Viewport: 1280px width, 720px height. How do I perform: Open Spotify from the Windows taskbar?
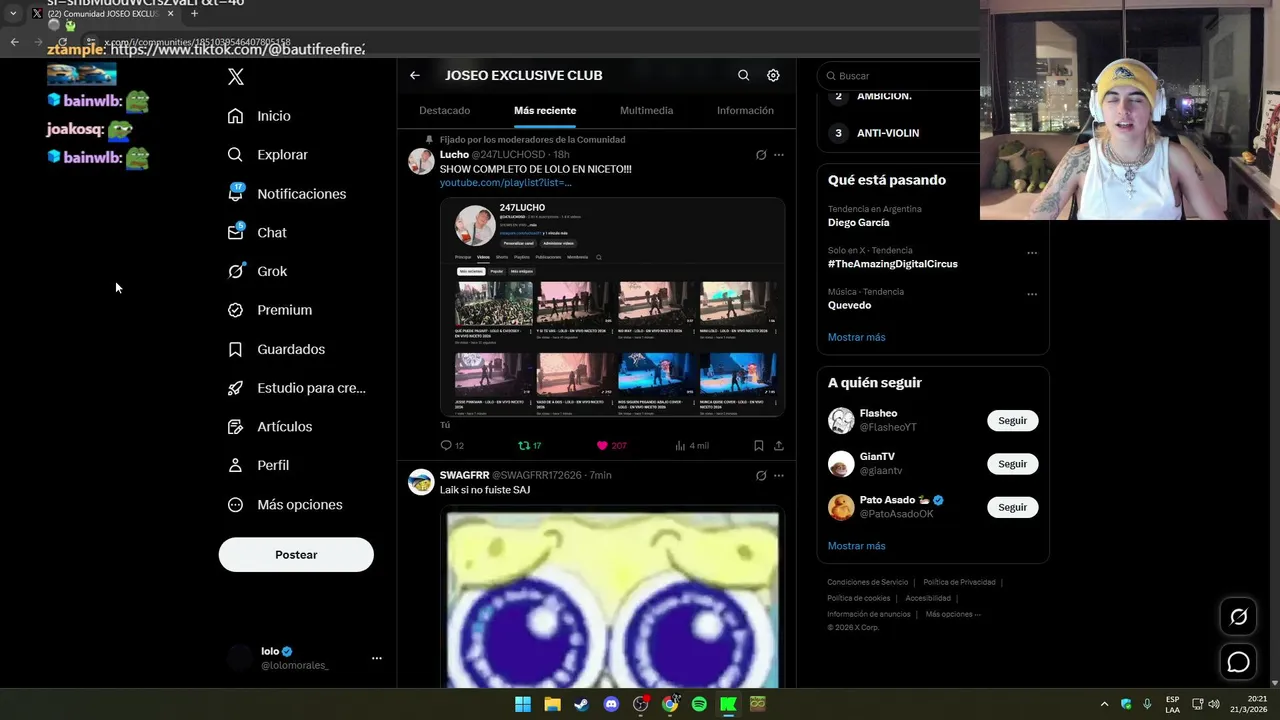tap(699, 704)
